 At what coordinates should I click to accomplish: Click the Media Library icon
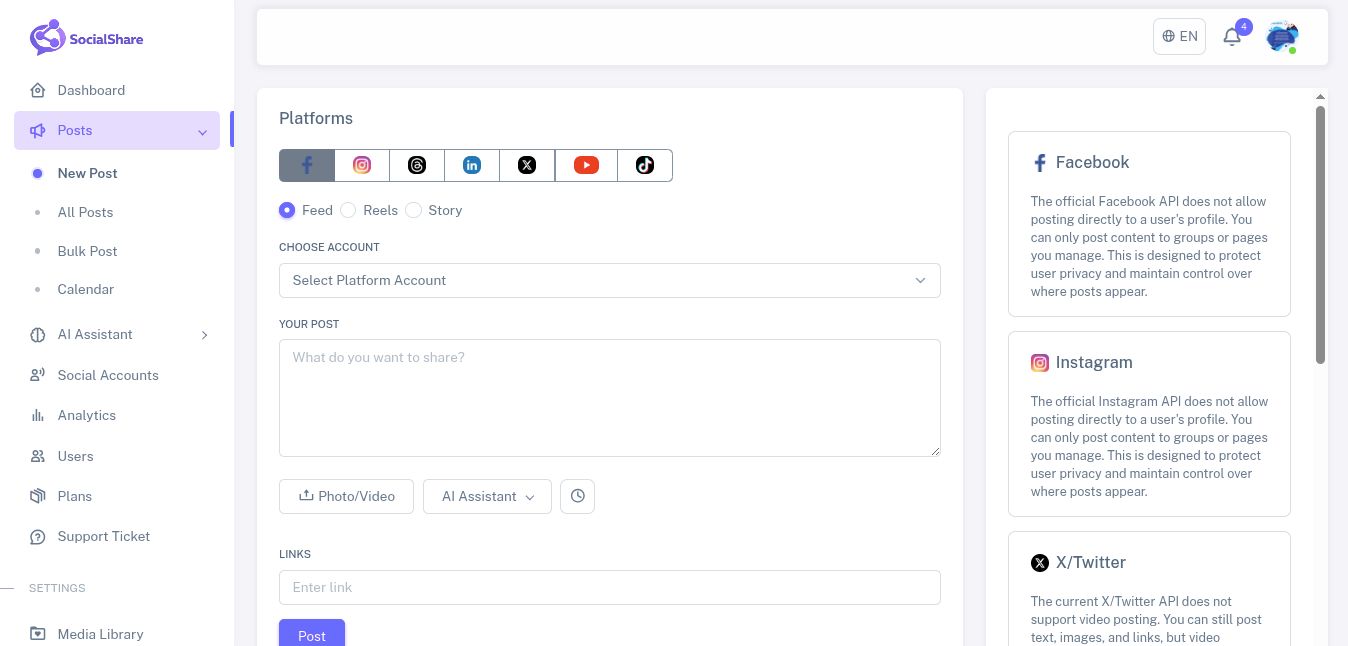point(38,634)
